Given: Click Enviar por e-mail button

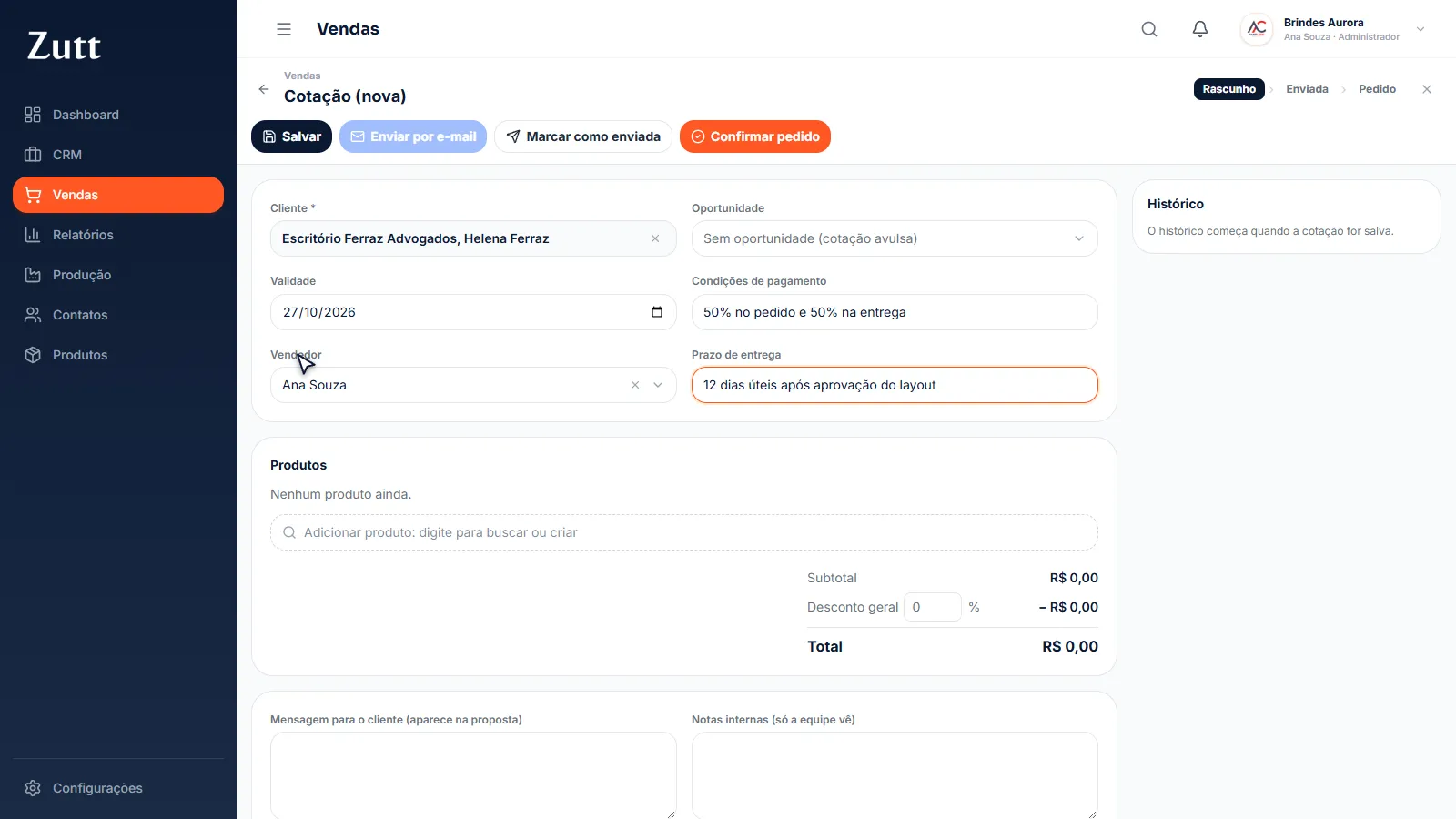Looking at the screenshot, I should pyautogui.click(x=413, y=136).
